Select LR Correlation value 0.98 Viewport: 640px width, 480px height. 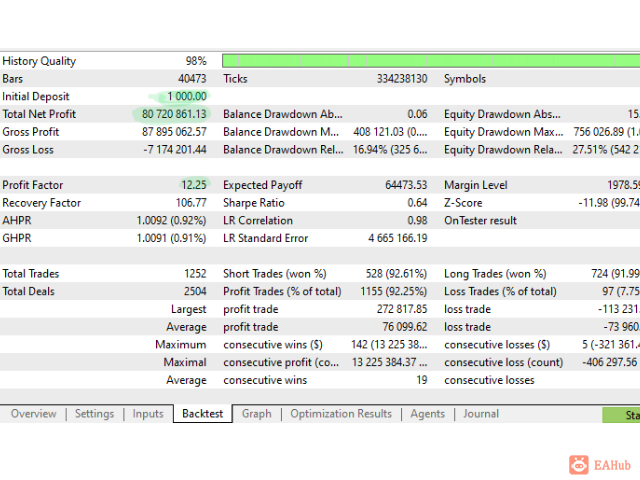point(417,220)
